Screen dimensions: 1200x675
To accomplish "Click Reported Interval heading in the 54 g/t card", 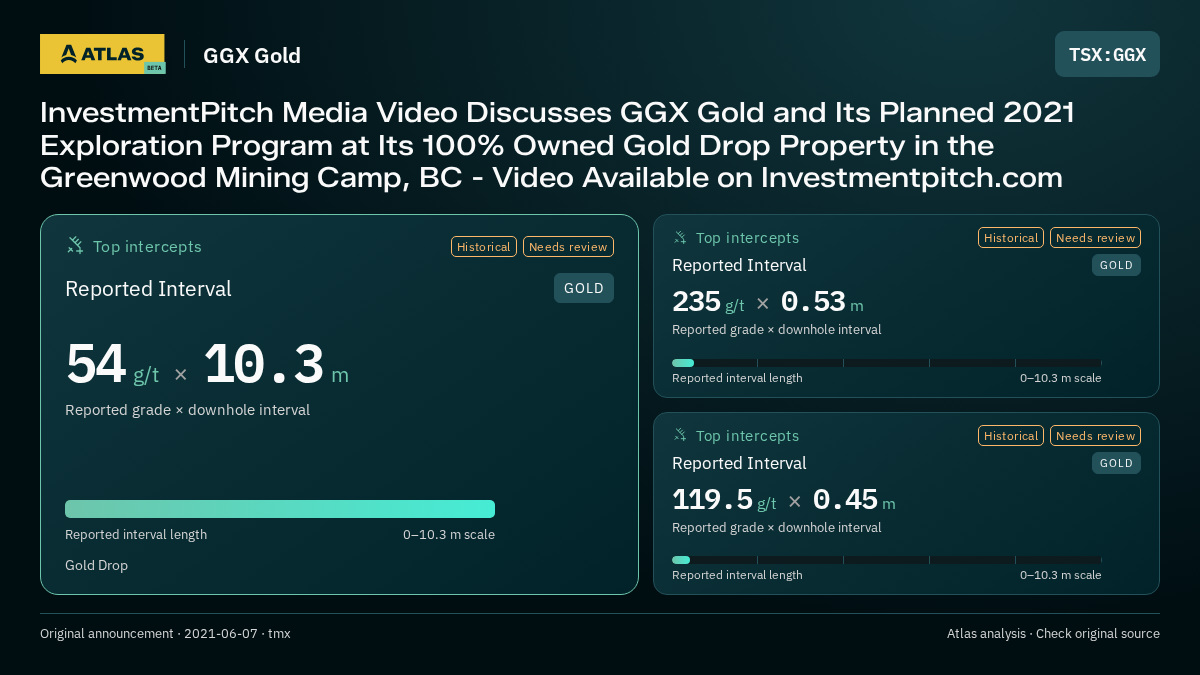I will [148, 289].
